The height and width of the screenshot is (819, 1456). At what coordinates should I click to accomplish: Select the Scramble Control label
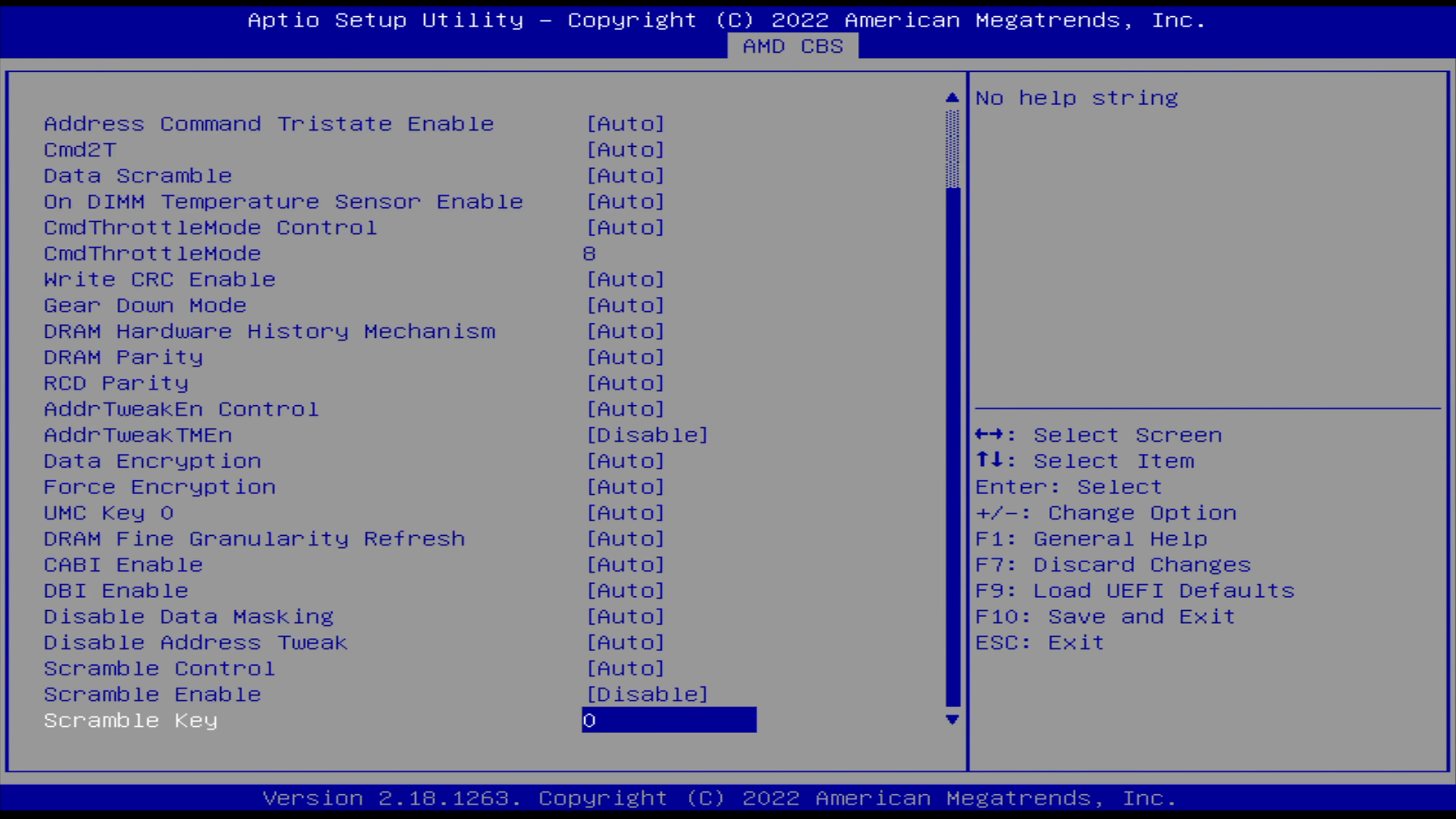click(160, 668)
